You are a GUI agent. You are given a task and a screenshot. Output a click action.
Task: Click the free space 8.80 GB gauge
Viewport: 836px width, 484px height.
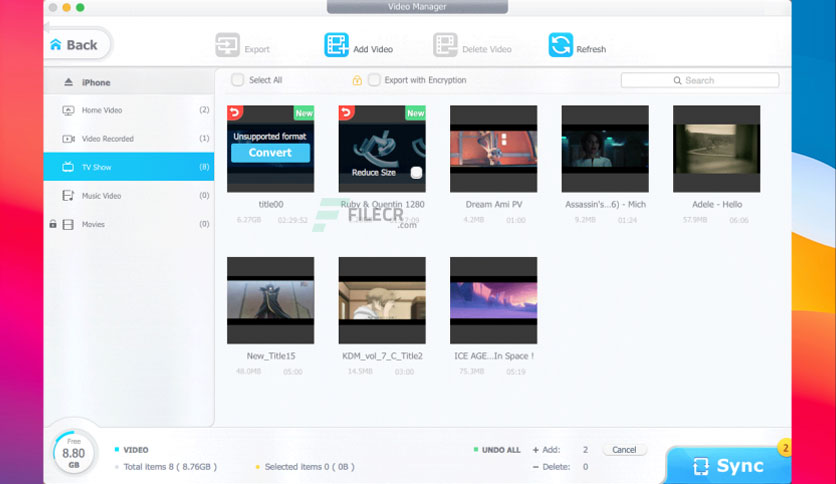coord(74,453)
